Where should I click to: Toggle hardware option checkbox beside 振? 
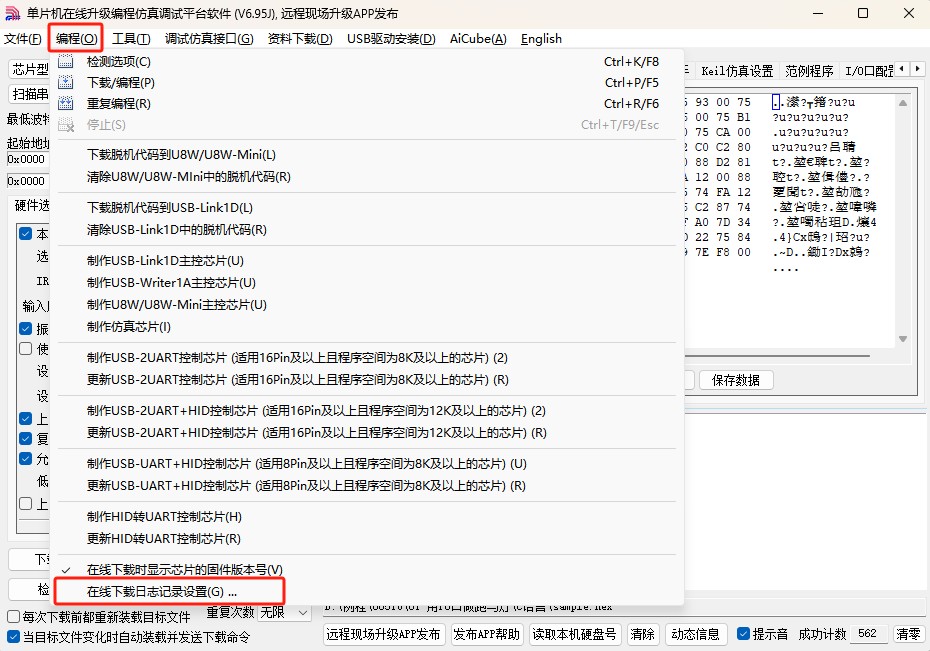[x=26, y=328]
